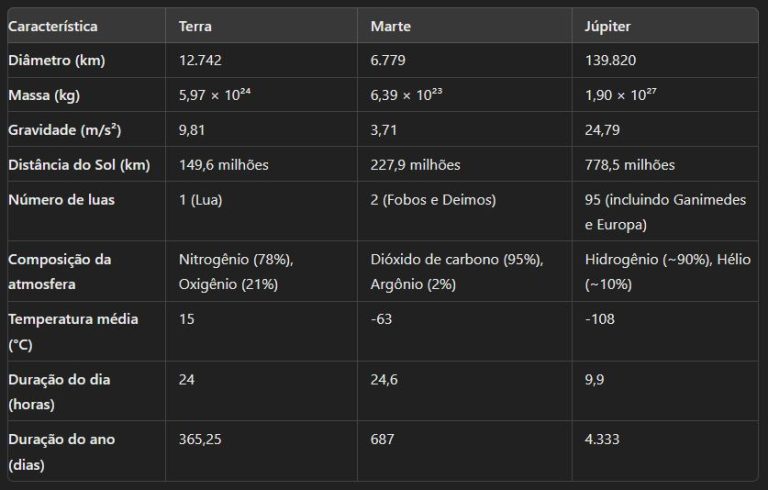Click the "Diâmetro (km)" row label

tap(56, 61)
